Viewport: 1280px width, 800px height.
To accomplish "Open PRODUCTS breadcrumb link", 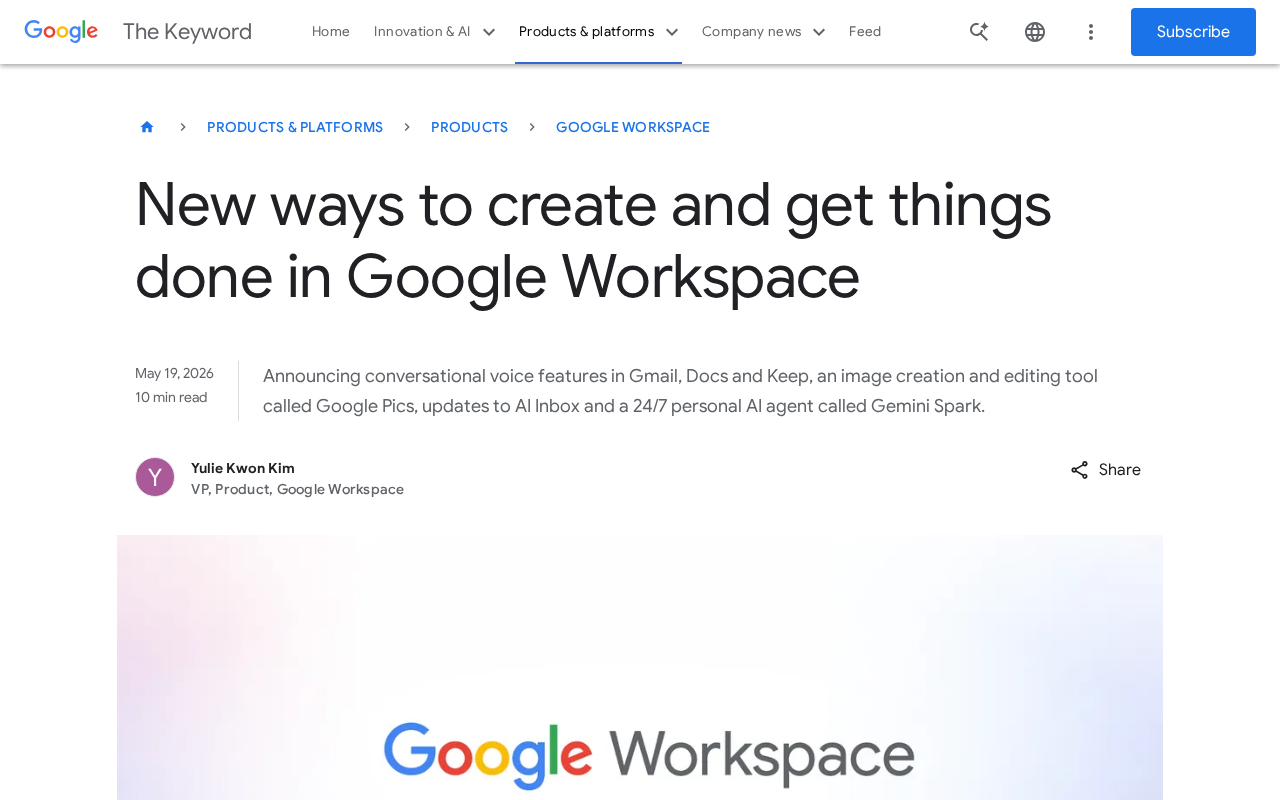I will (469, 127).
